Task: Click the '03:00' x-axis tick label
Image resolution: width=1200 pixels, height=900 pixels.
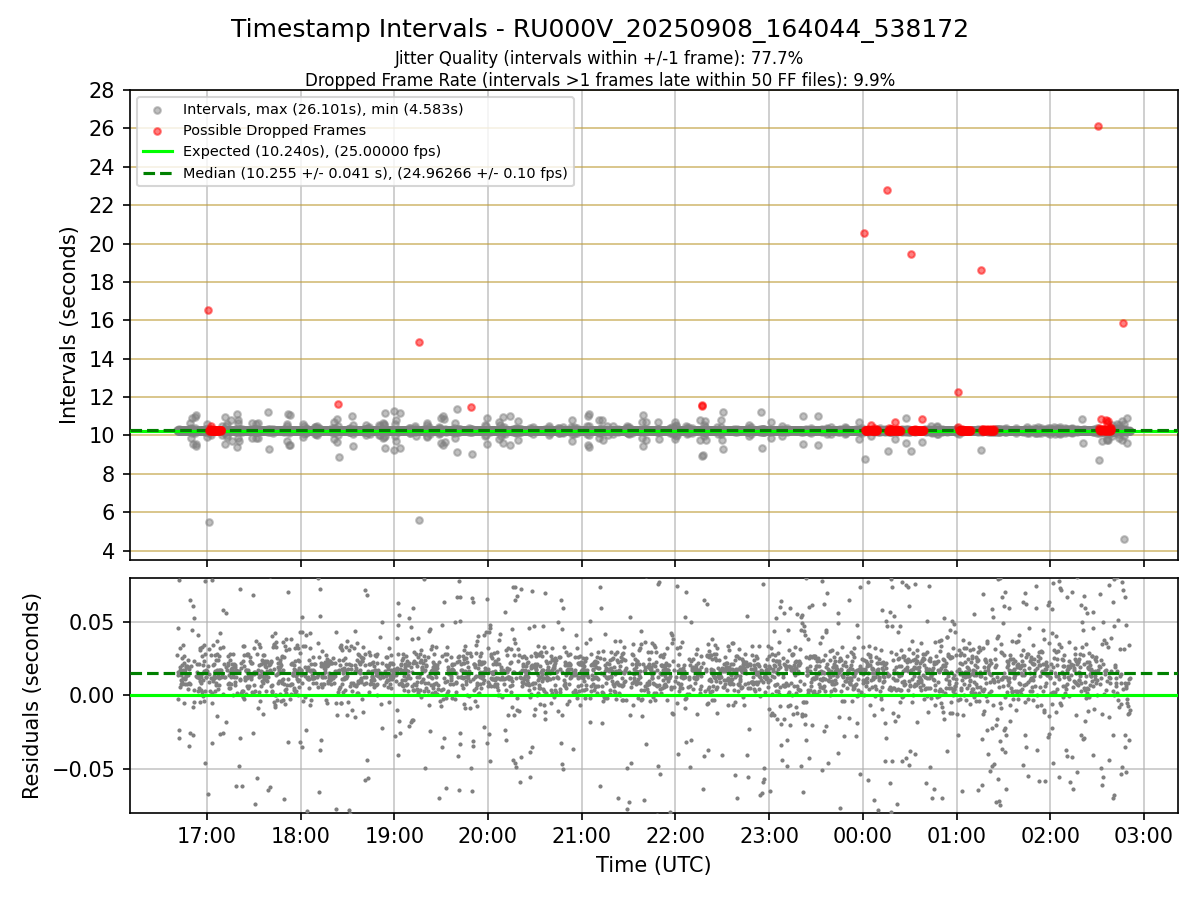Action: (x=1144, y=836)
